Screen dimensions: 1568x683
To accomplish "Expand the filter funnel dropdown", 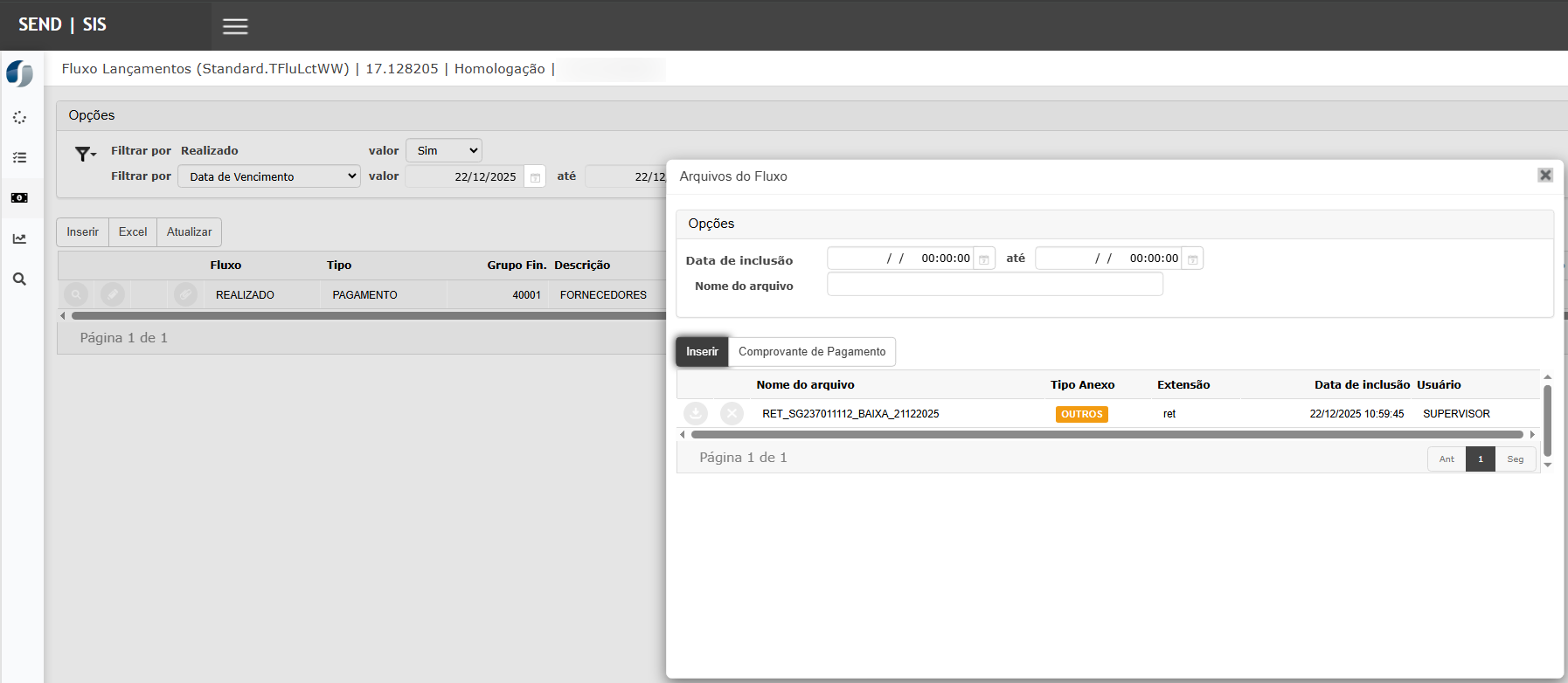I will click(85, 155).
